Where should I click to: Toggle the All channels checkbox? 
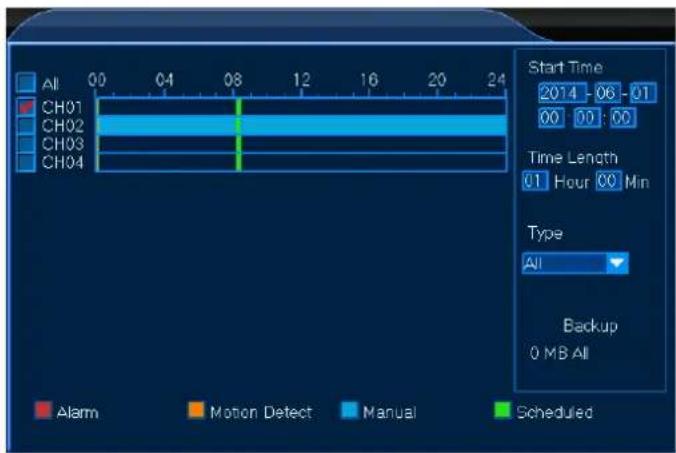[25, 82]
